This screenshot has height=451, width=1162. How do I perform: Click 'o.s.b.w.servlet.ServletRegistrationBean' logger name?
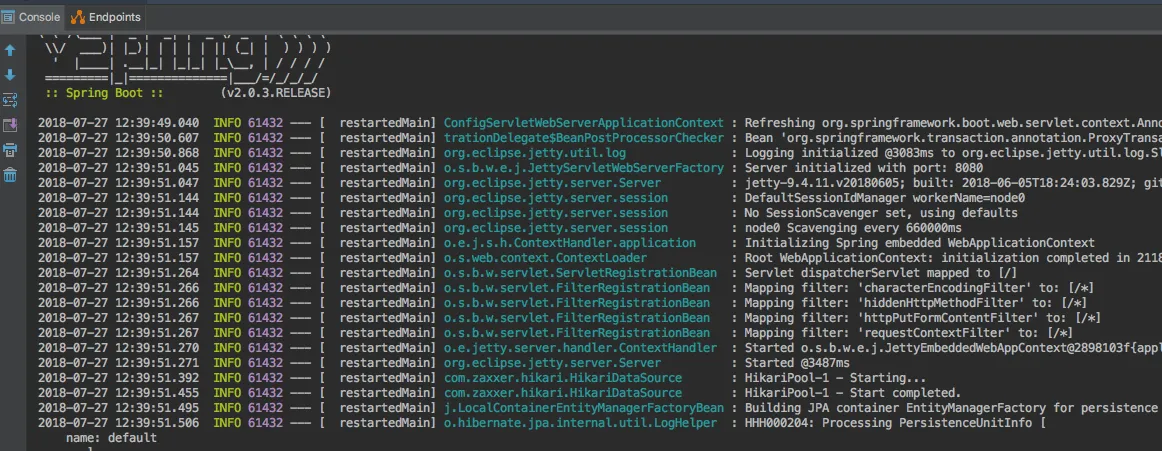580,273
